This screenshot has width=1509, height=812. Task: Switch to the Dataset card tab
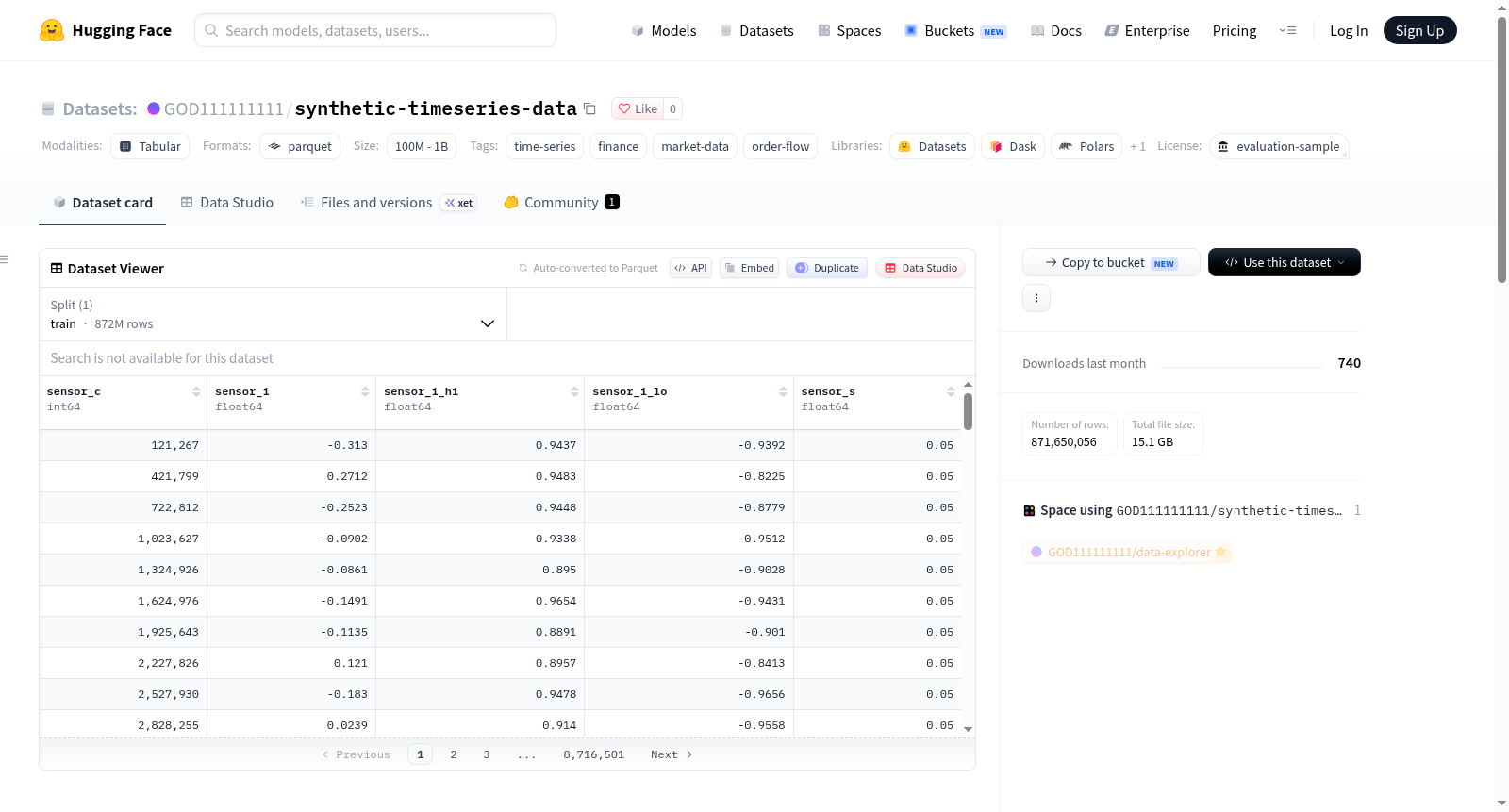[x=102, y=202]
